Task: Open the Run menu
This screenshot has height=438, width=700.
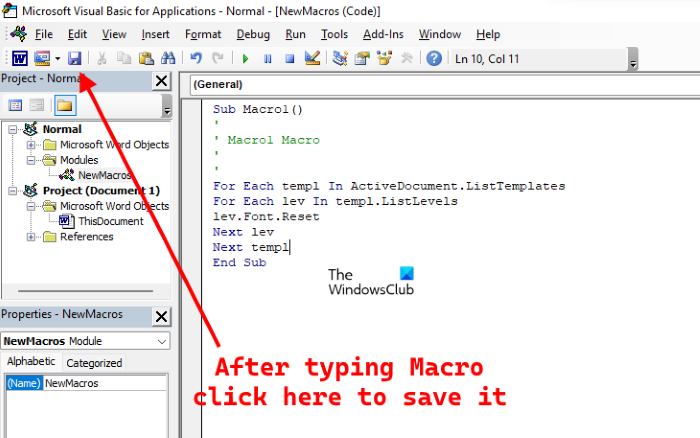Action: tap(296, 34)
